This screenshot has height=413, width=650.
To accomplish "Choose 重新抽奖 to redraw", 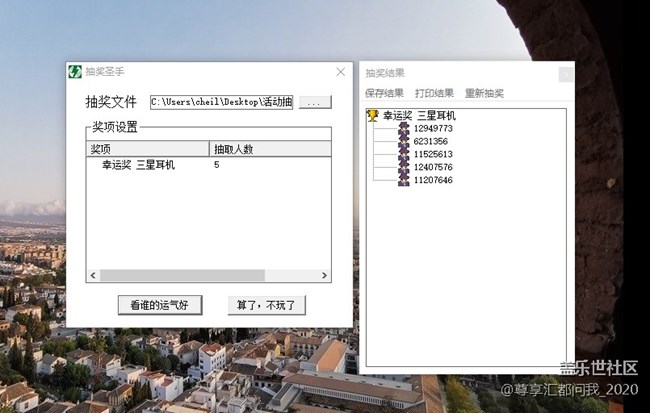I will coord(484,93).
